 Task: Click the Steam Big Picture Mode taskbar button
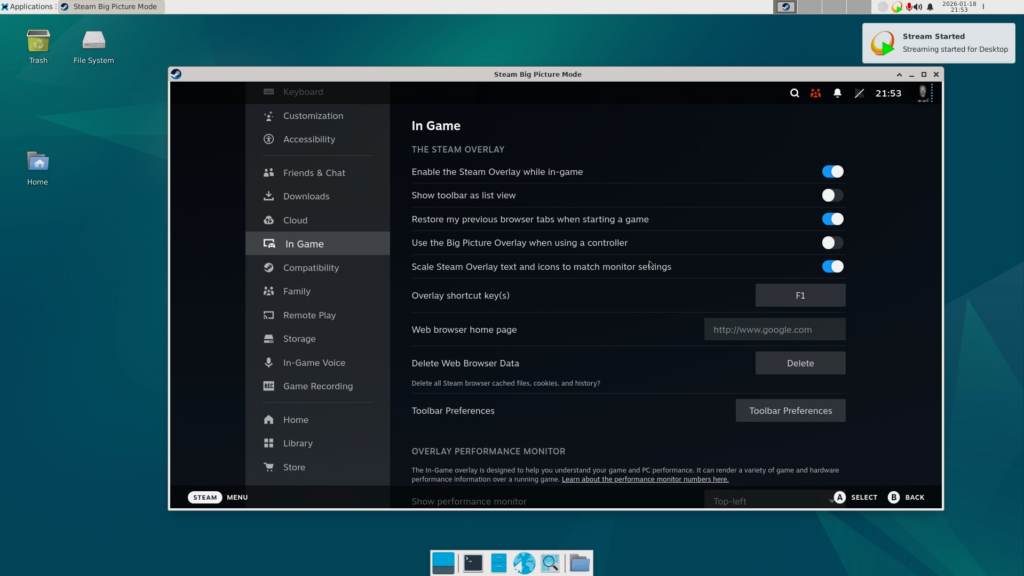[x=110, y=7]
